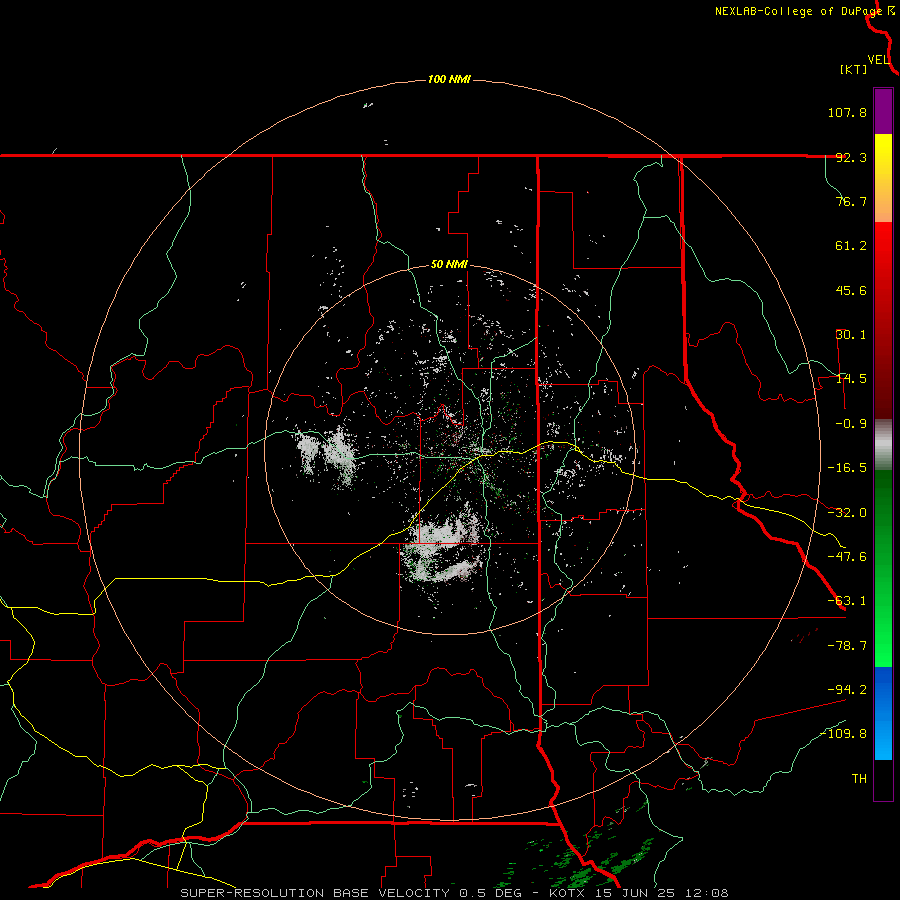Click the NEXLAB-College of DuPage title text
The image size is (900, 900).
798,11
